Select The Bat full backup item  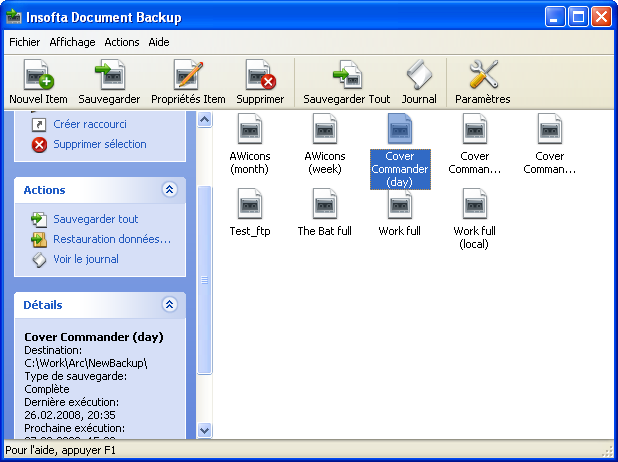325,213
